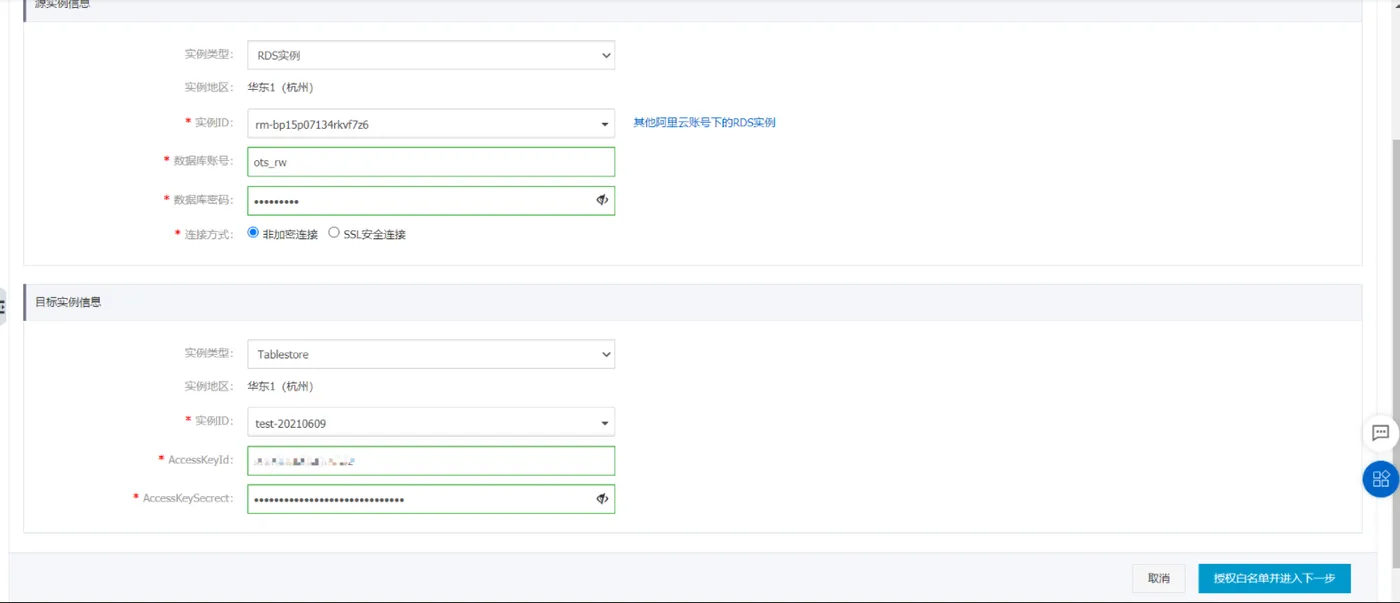Image resolution: width=1400 pixels, height=603 pixels.
Task: Show the database password via eye icon
Action: tap(602, 200)
